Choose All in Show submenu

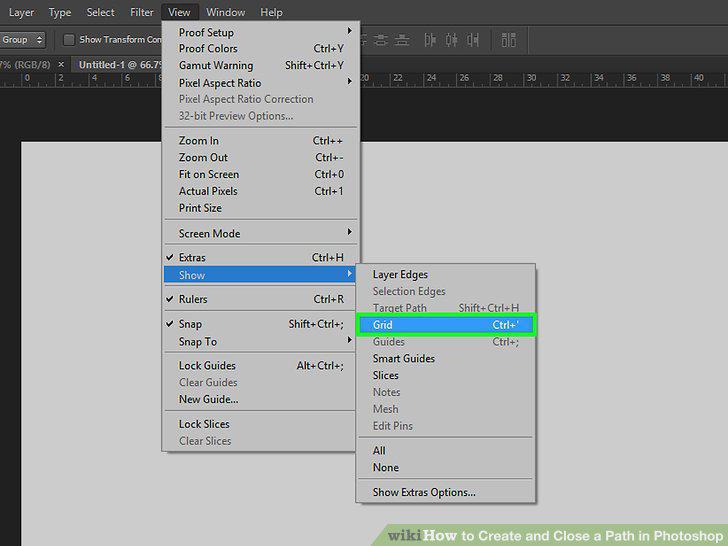pyautogui.click(x=446, y=450)
